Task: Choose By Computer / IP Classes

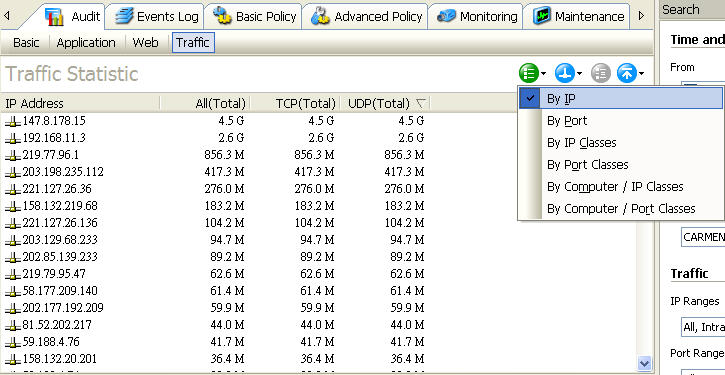Action: pyautogui.click(x=621, y=187)
